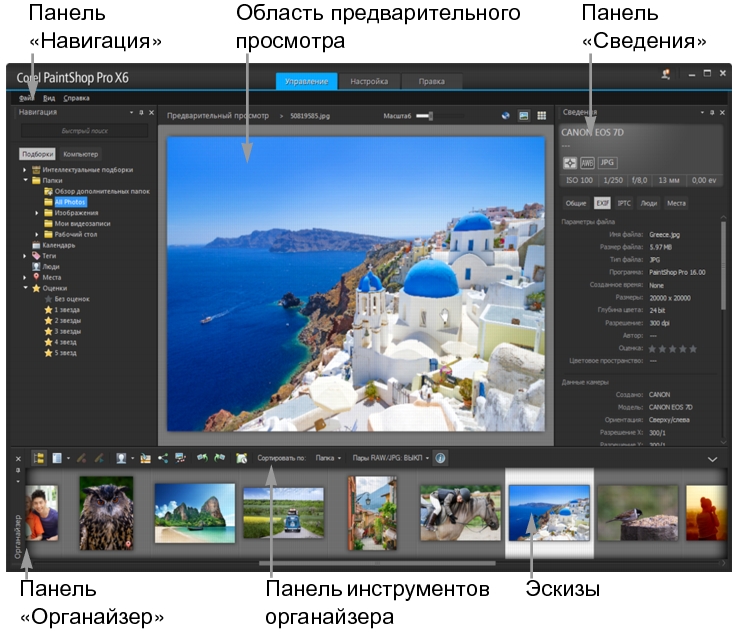Click the info icon in organizer toolbar
Viewport: 738px width, 641px height.
[441, 458]
